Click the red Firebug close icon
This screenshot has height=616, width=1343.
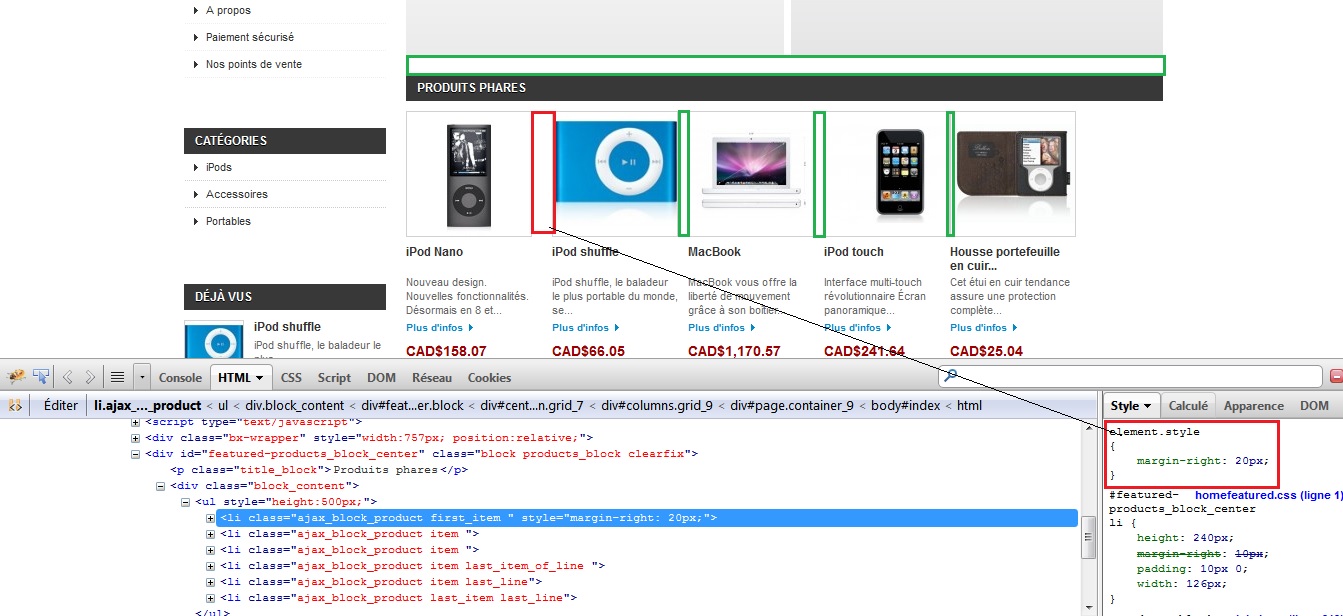(1336, 376)
